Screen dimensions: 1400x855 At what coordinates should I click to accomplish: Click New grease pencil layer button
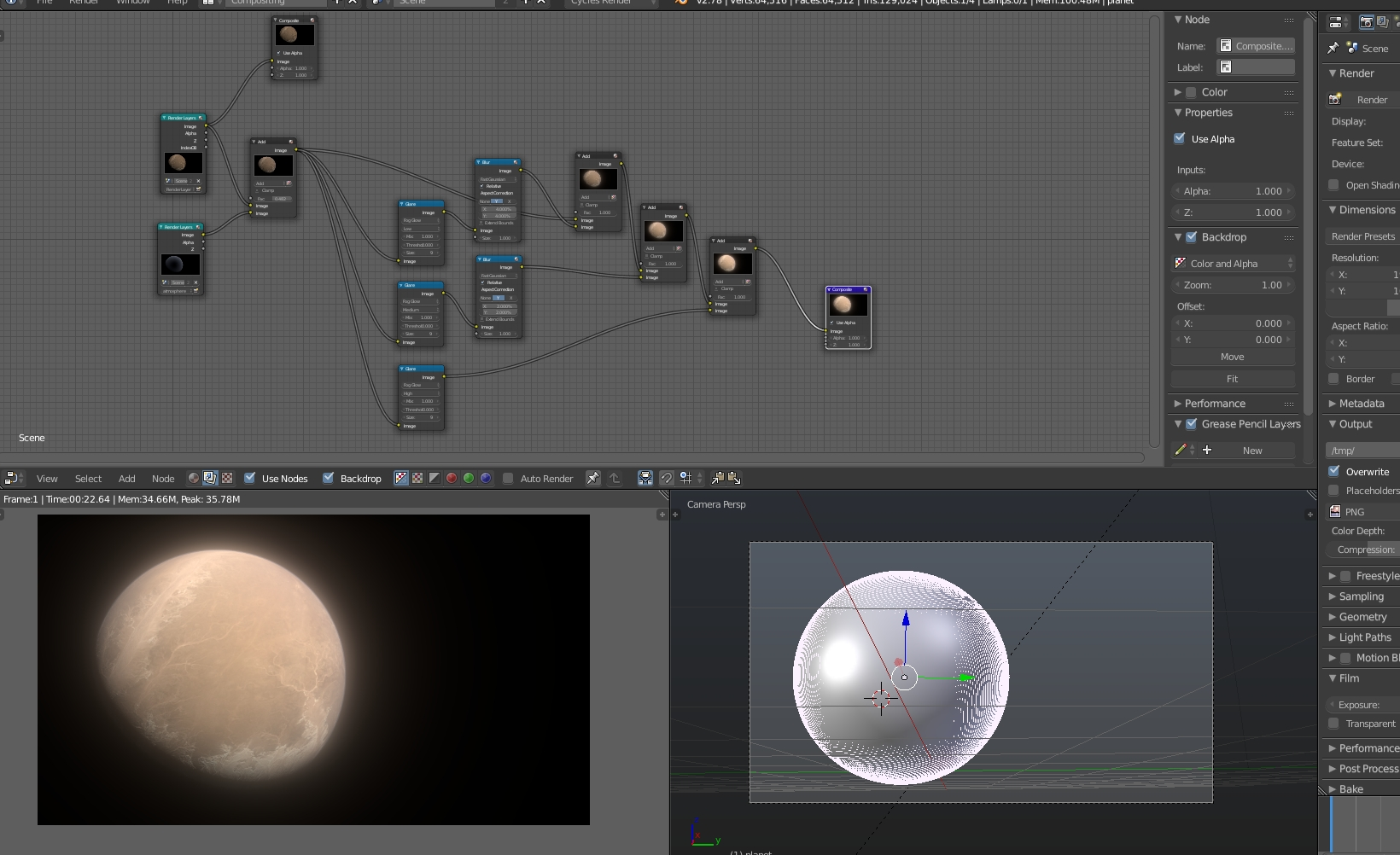pos(1252,451)
